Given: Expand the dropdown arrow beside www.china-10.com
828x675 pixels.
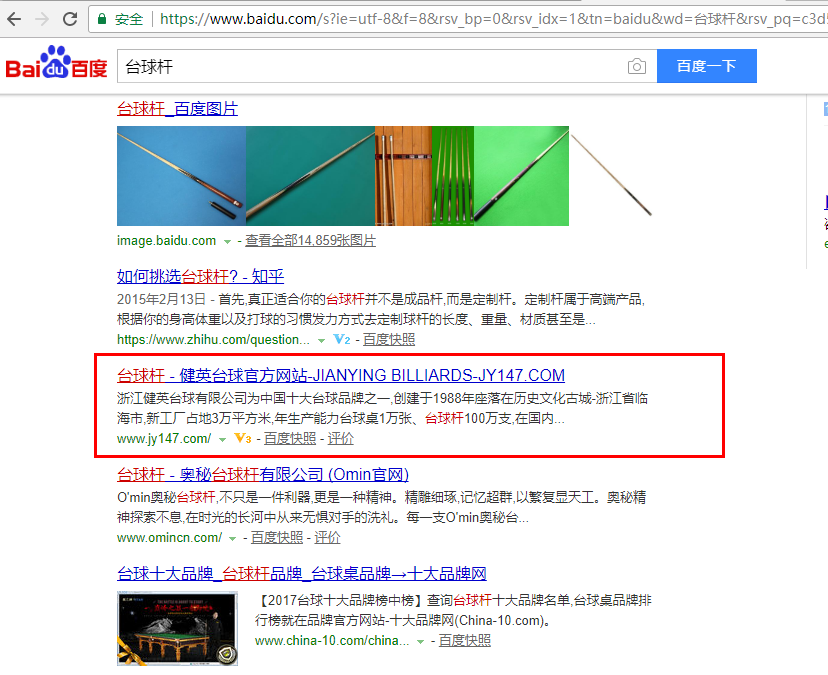Looking at the screenshot, I should [420, 641].
